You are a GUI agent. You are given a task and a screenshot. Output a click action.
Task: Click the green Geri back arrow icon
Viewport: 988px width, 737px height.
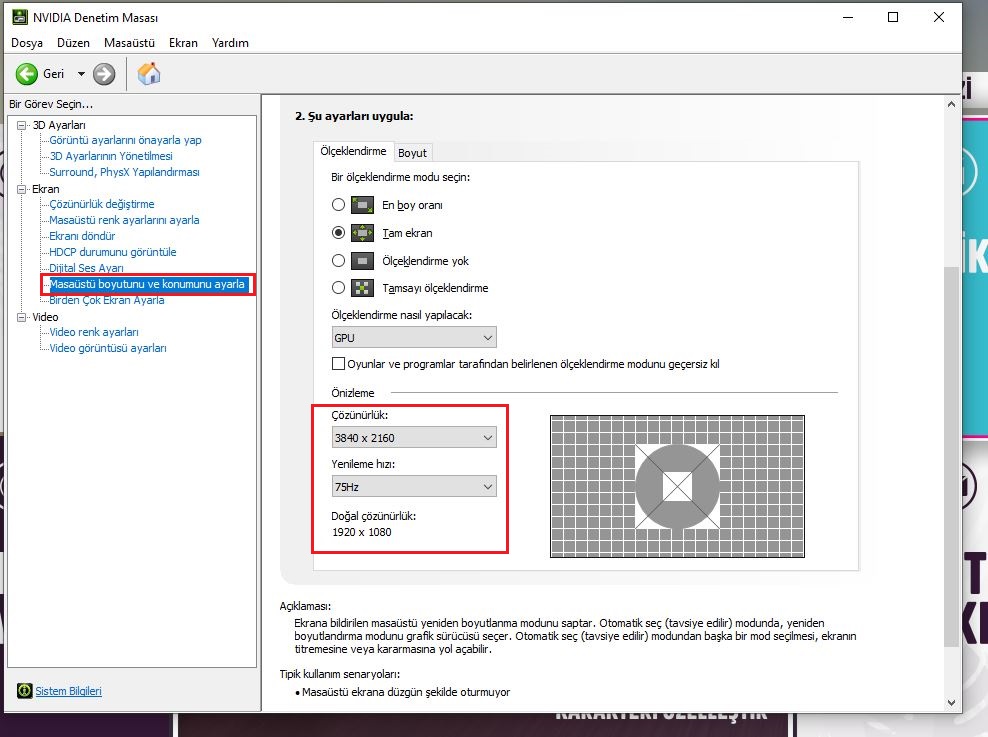pyautogui.click(x=26, y=74)
